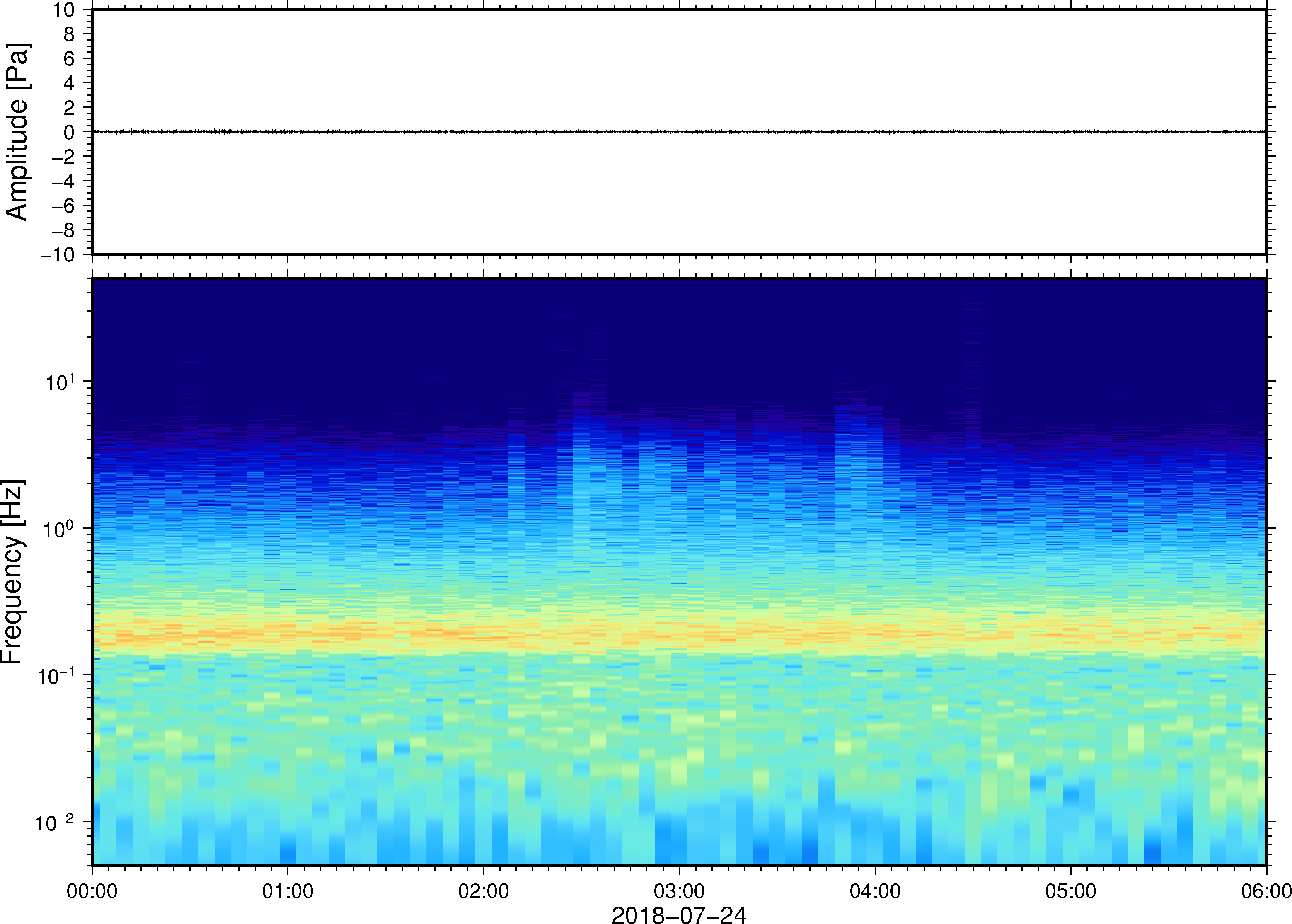Click the 10^1 frequency tick label
The image size is (1292, 924).
click(60, 382)
